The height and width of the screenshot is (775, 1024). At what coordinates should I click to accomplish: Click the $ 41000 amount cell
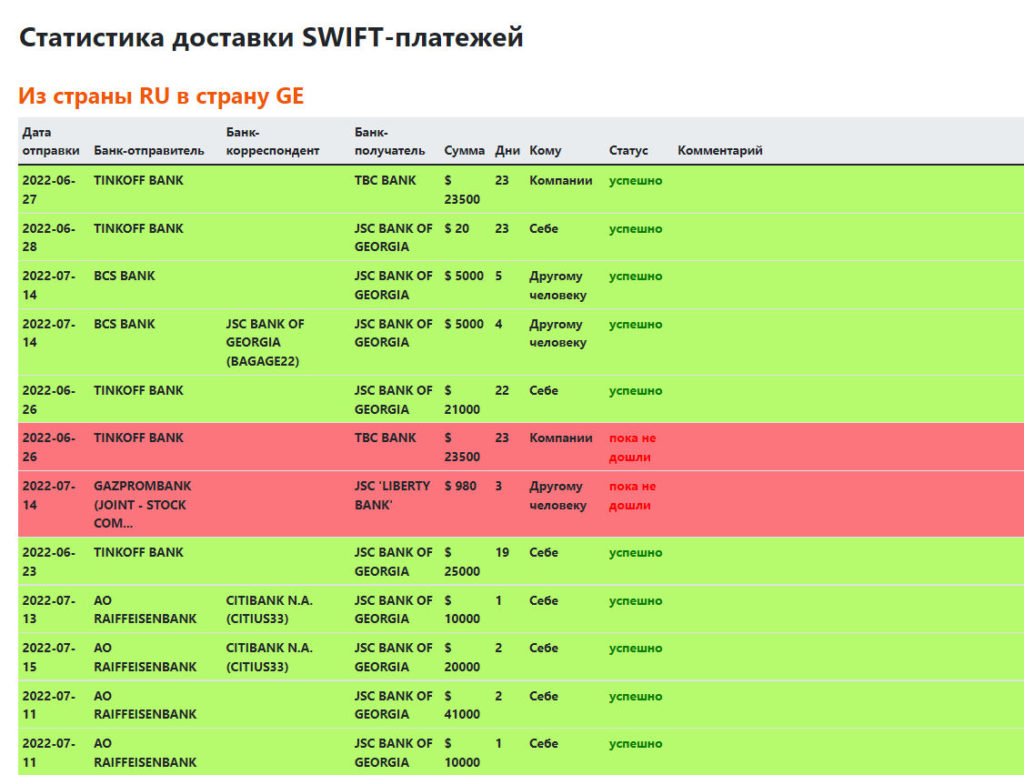click(462, 705)
